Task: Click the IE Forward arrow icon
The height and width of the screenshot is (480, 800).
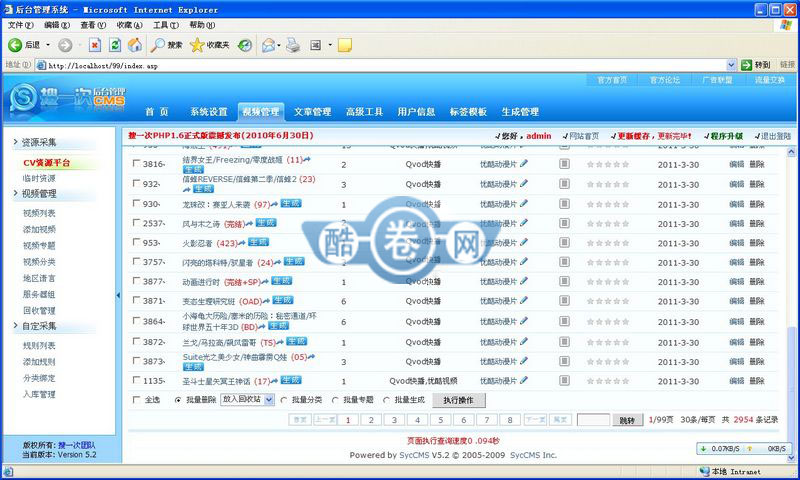Action: point(65,45)
